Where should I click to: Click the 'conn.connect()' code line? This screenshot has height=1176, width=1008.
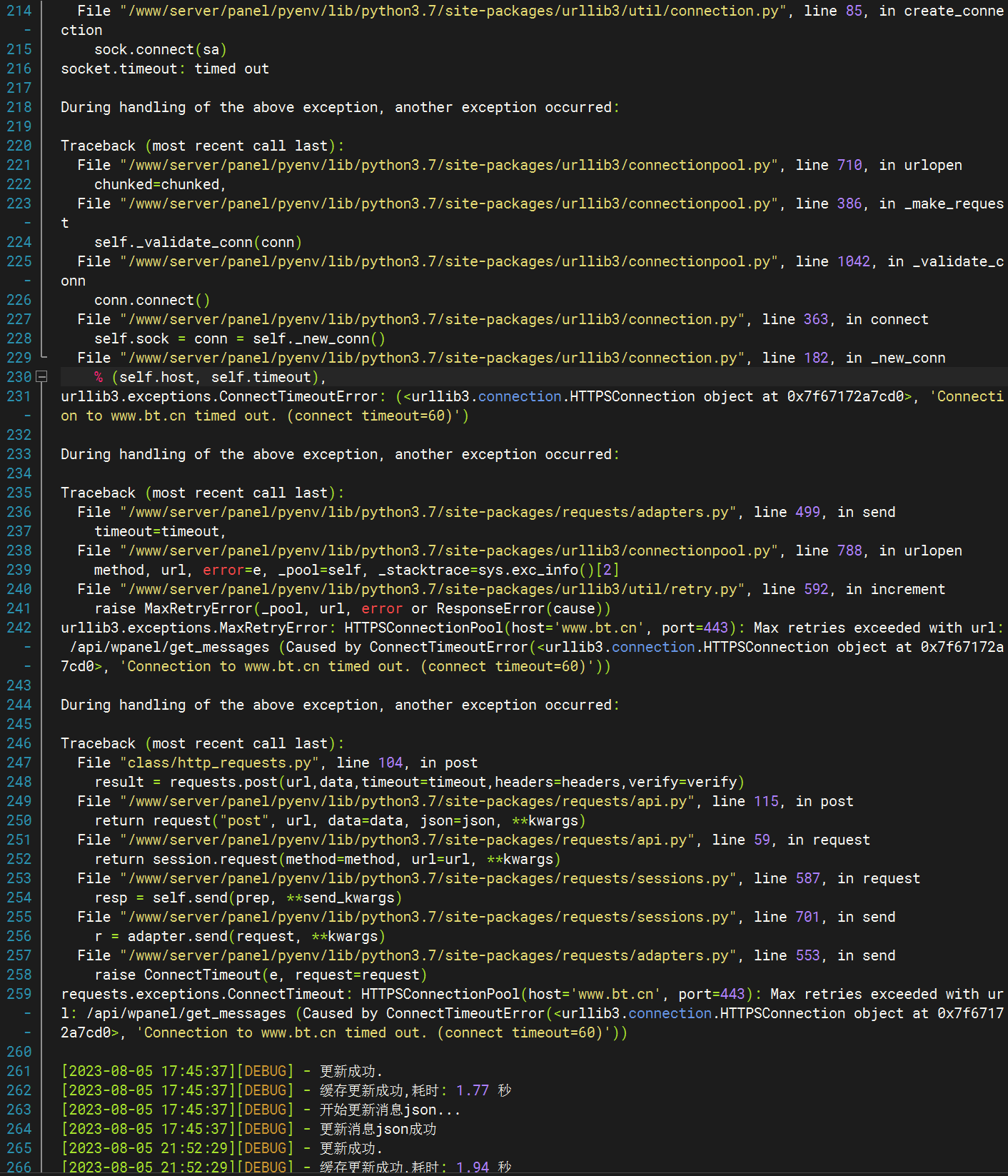coord(152,300)
